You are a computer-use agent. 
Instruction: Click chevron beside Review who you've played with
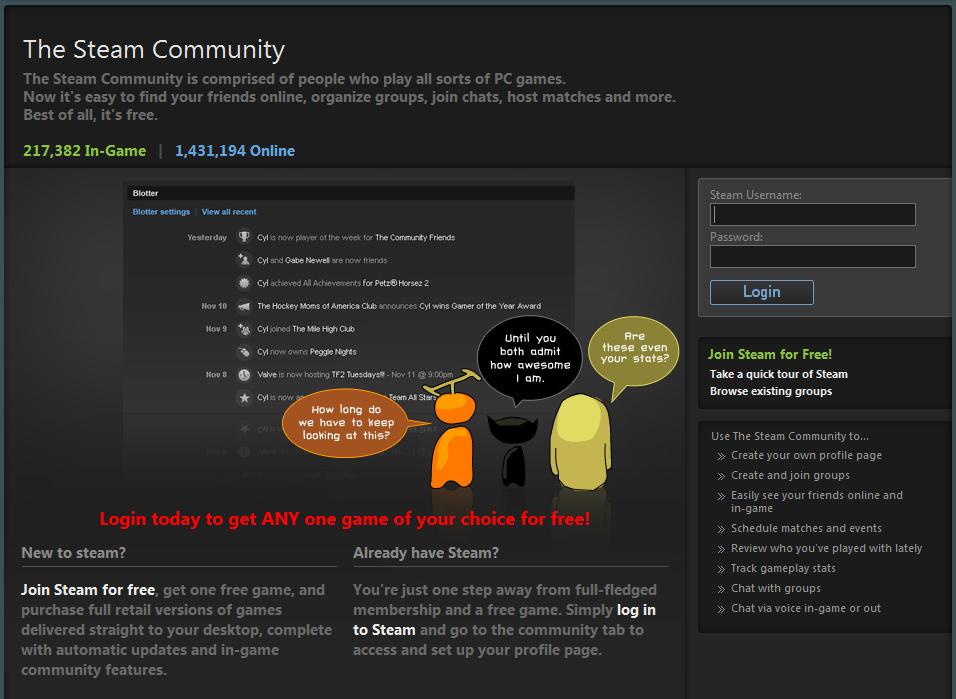[x=721, y=550]
